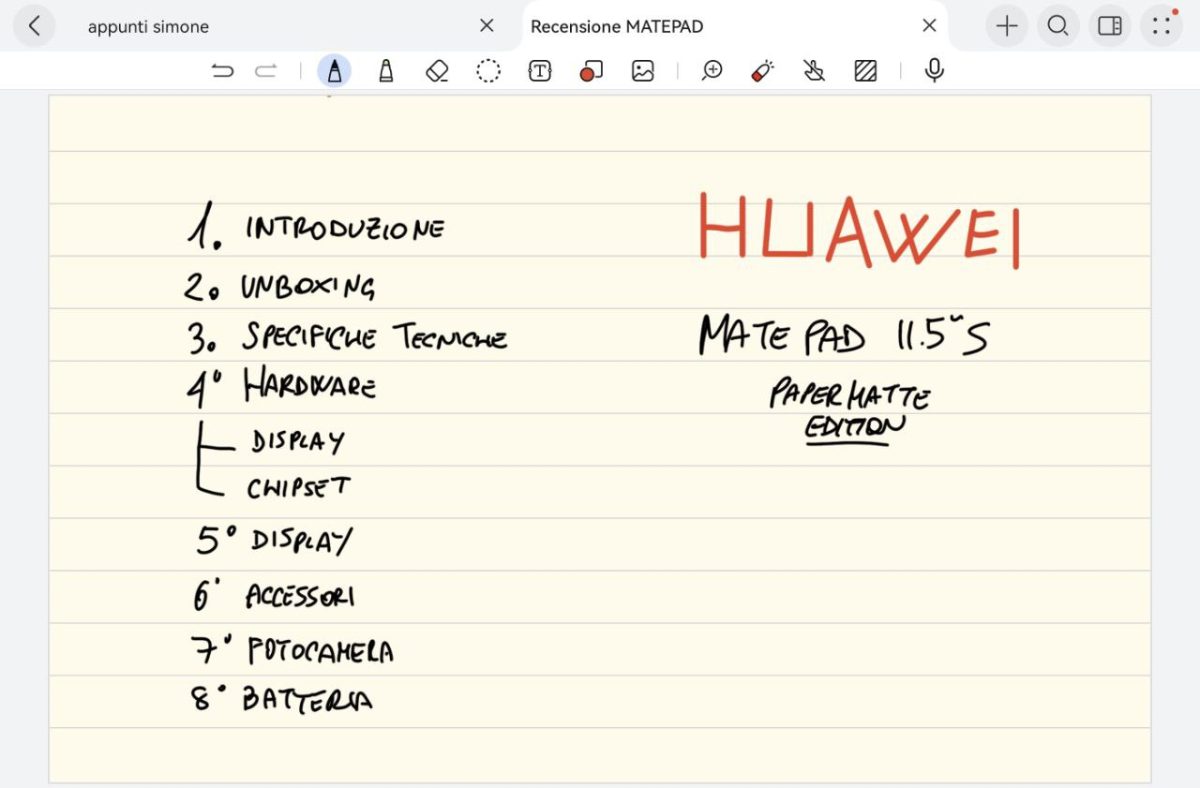Viewport: 1200px width, 788px height.
Task: Tap the 'CHIPSET' sub-item handwriting
Action: [x=298, y=487]
